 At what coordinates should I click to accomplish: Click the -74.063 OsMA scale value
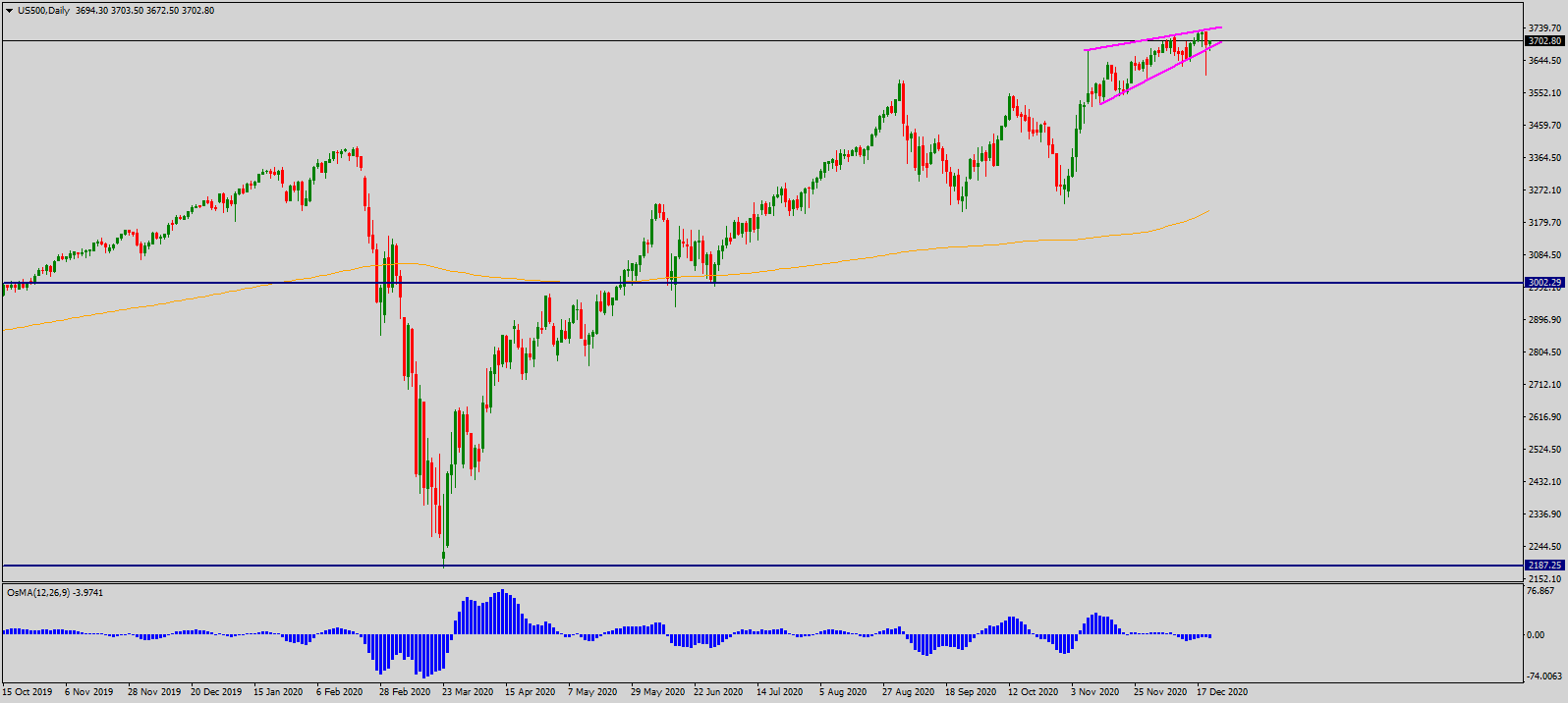point(1542,676)
